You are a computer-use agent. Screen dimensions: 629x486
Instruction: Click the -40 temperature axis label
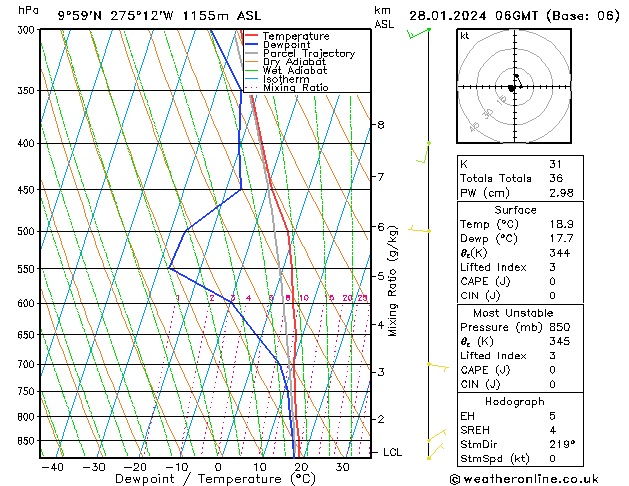coord(52,467)
